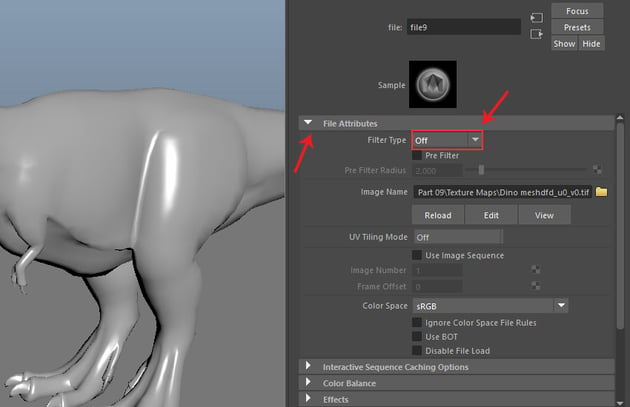Click the scrollbar up arrow
The width and height of the screenshot is (630, 407).
tap(620, 118)
